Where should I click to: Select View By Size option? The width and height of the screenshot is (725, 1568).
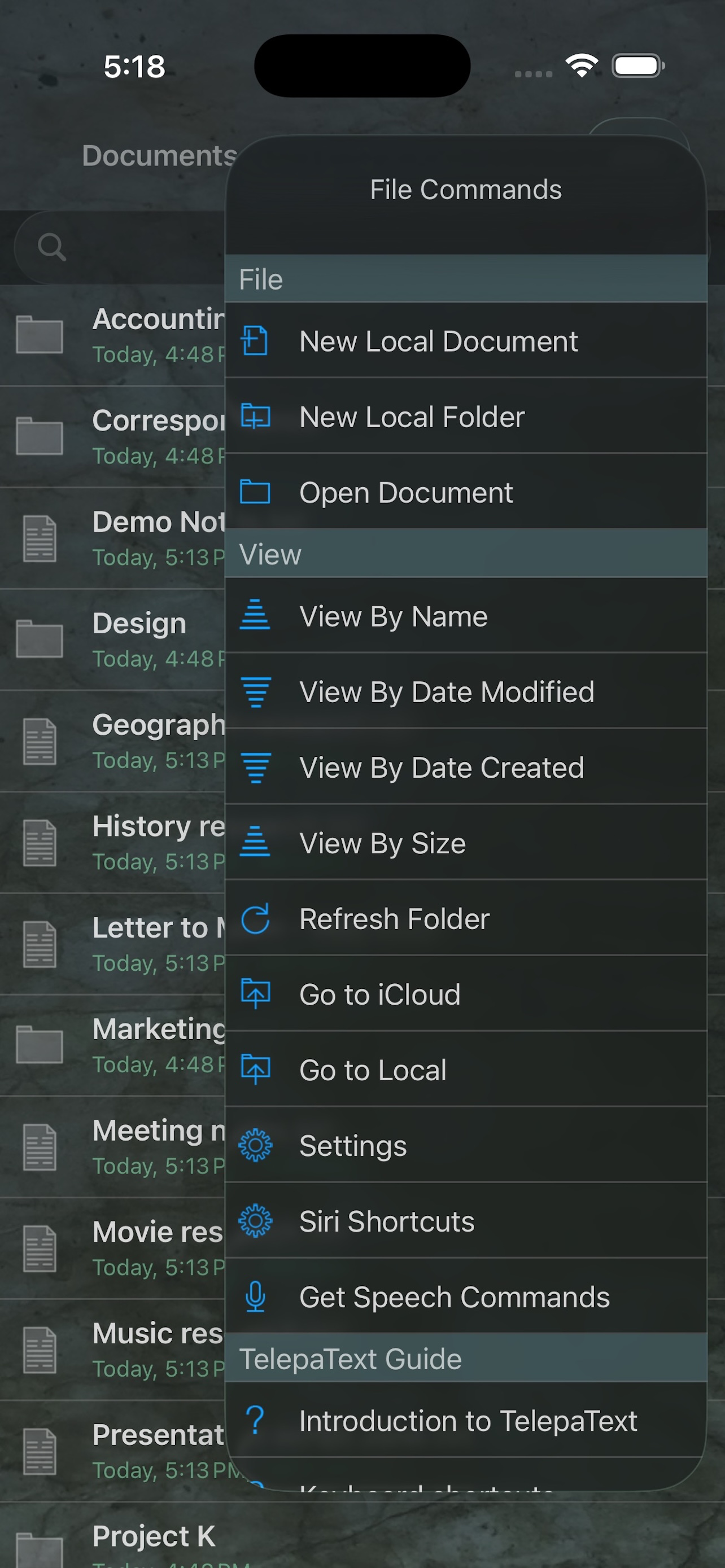[x=466, y=843]
